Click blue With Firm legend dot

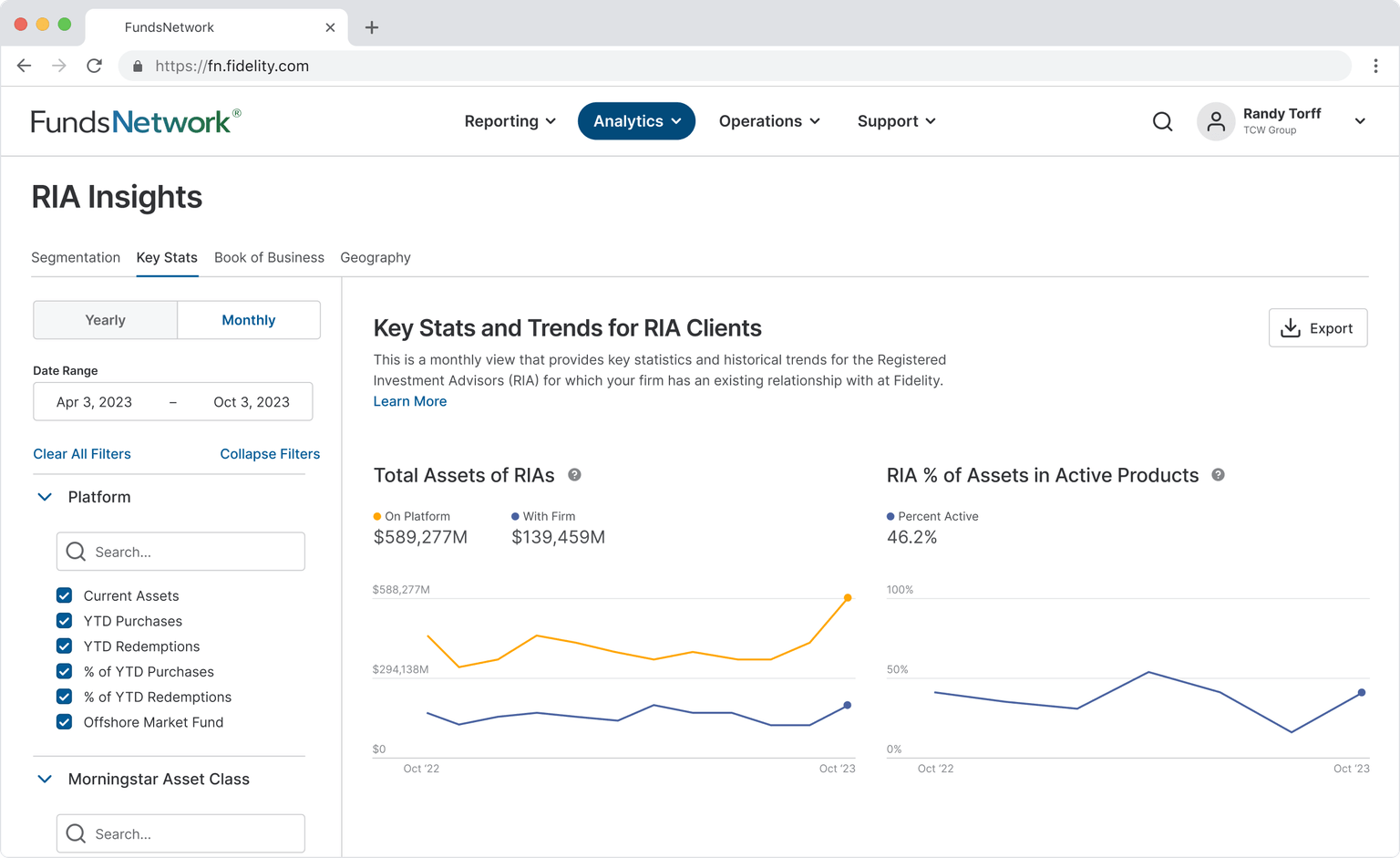pyautogui.click(x=515, y=516)
